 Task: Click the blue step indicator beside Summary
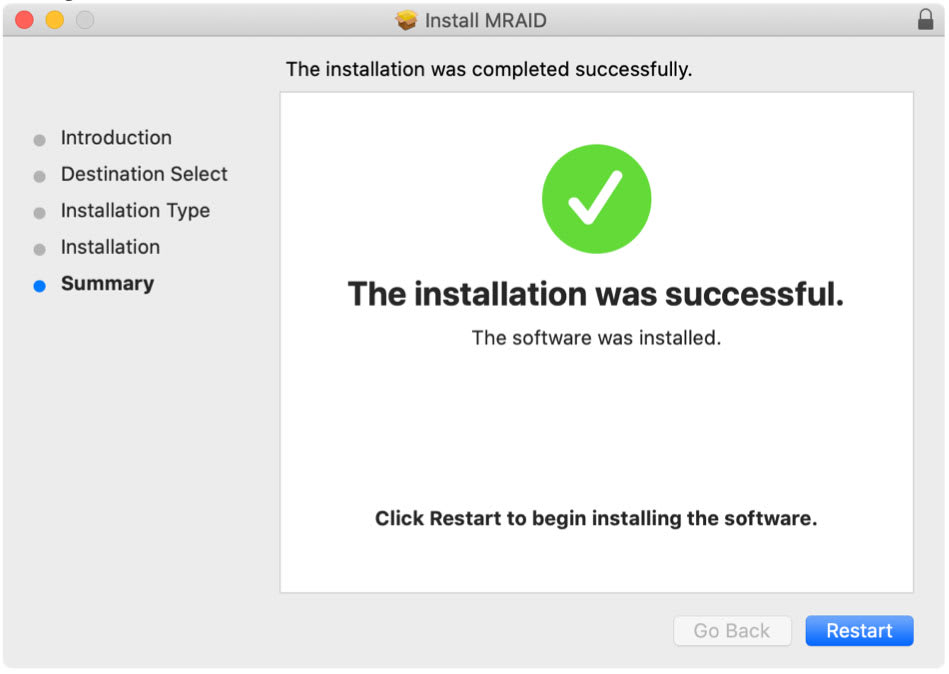[x=38, y=285]
